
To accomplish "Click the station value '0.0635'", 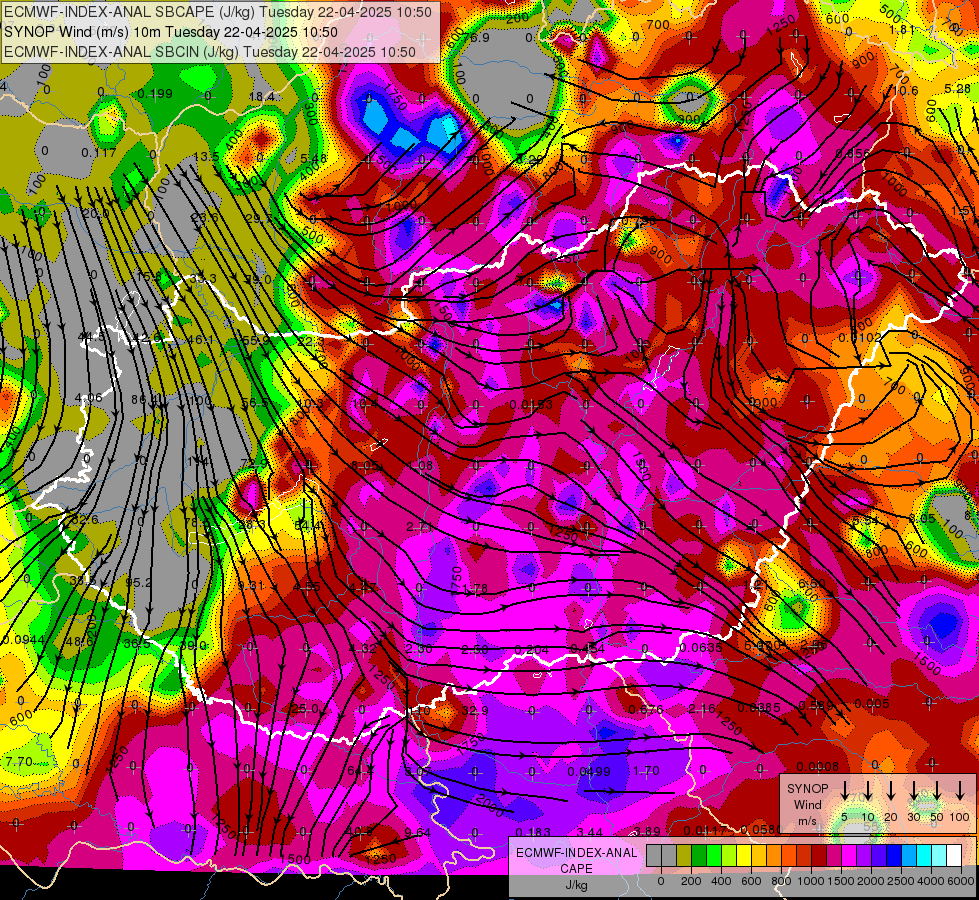I will tap(701, 647).
